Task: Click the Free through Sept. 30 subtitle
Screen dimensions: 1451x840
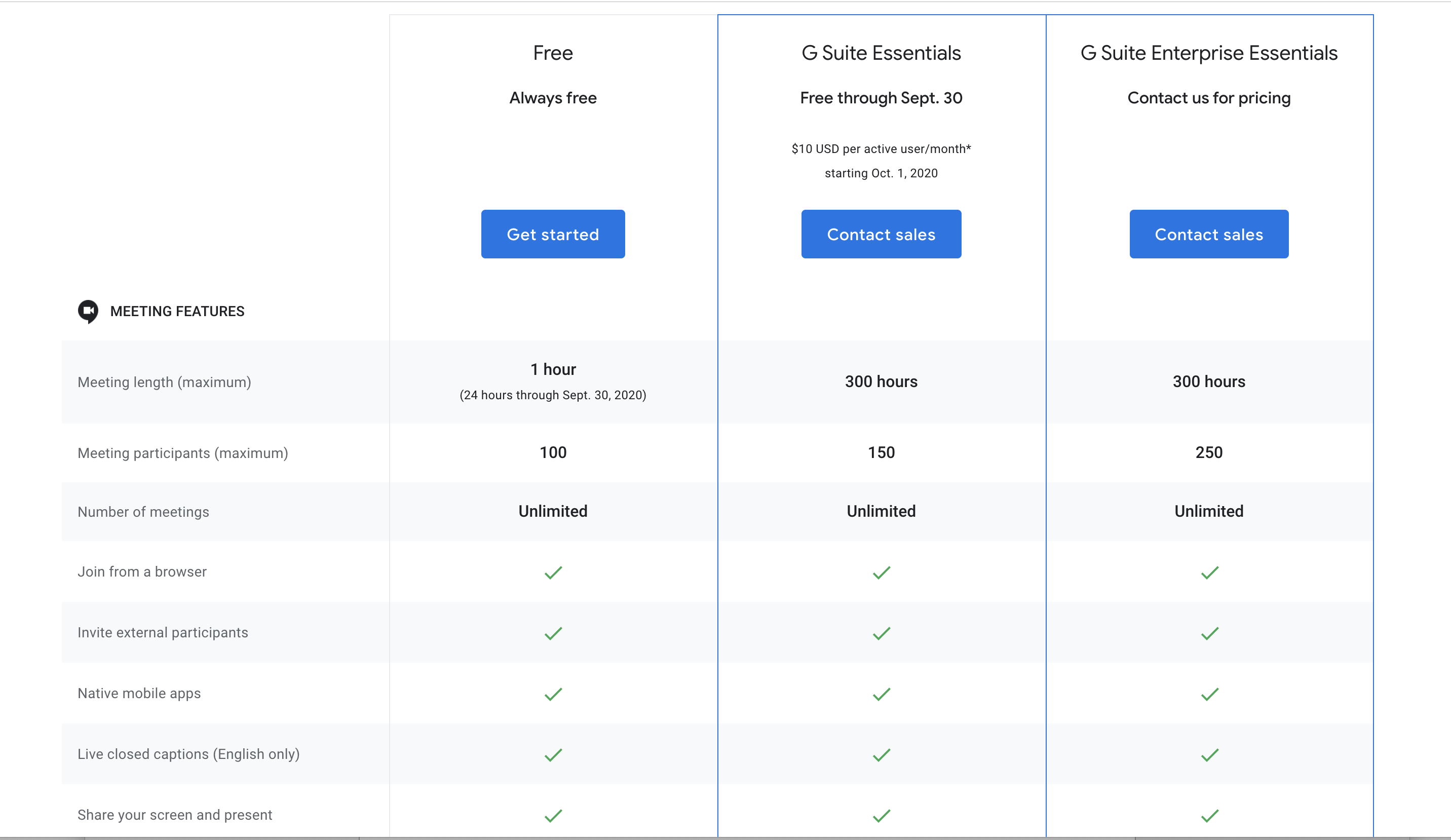Action: [x=881, y=98]
